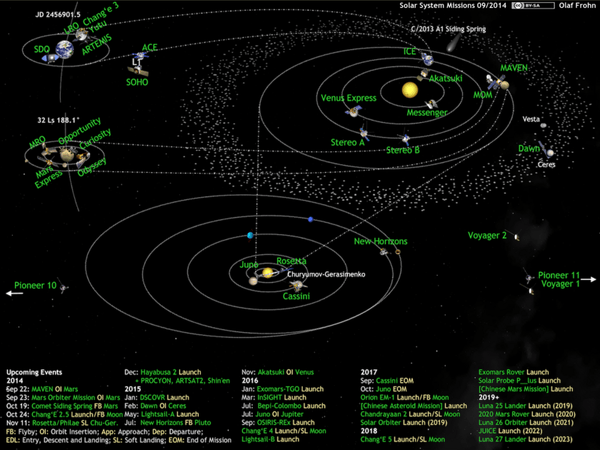The width and height of the screenshot is (600, 450).
Task: Select the Pioneer 10 probe icon
Action: 64,288
